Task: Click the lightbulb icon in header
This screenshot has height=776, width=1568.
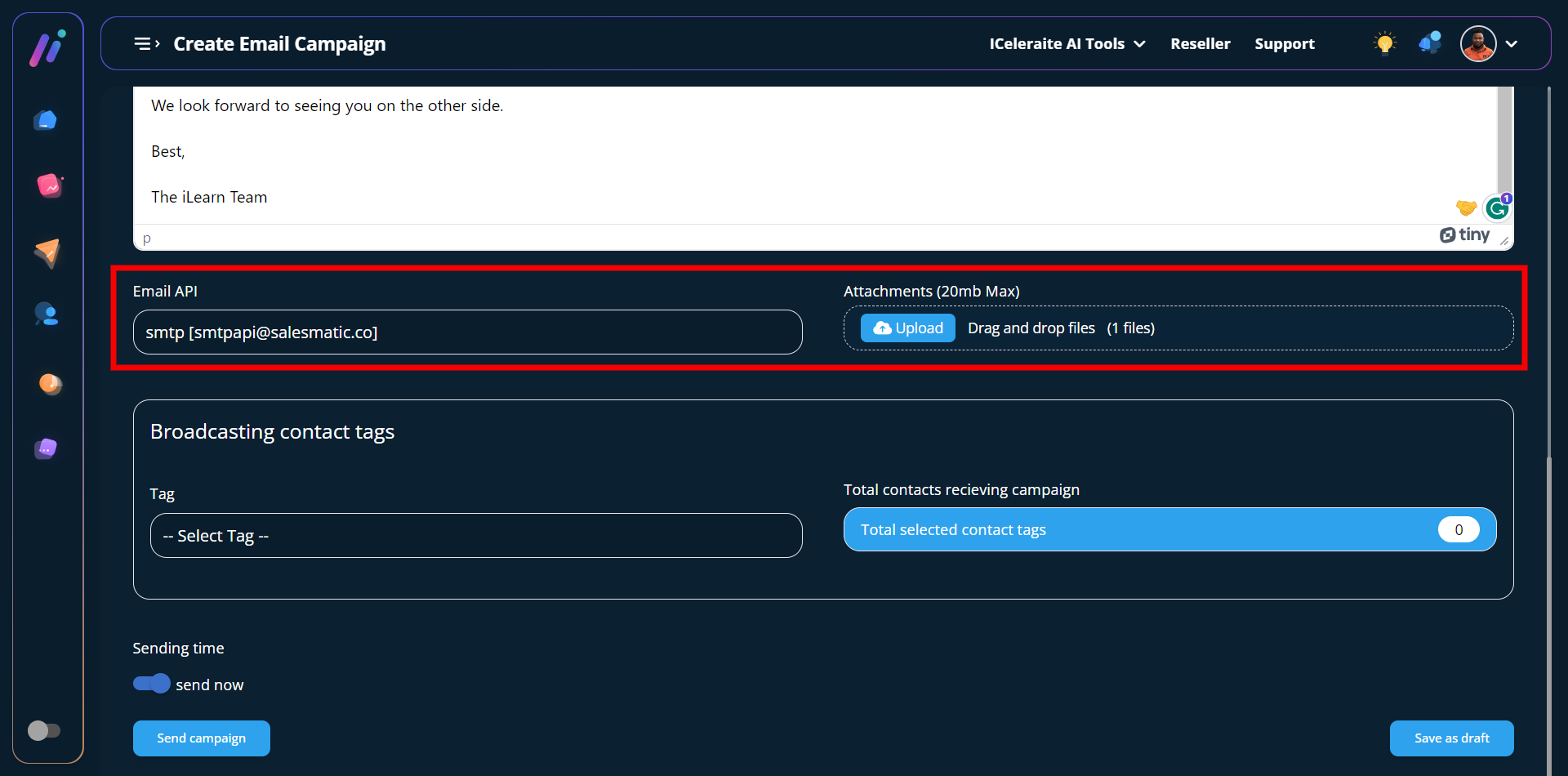Action: 1384,43
